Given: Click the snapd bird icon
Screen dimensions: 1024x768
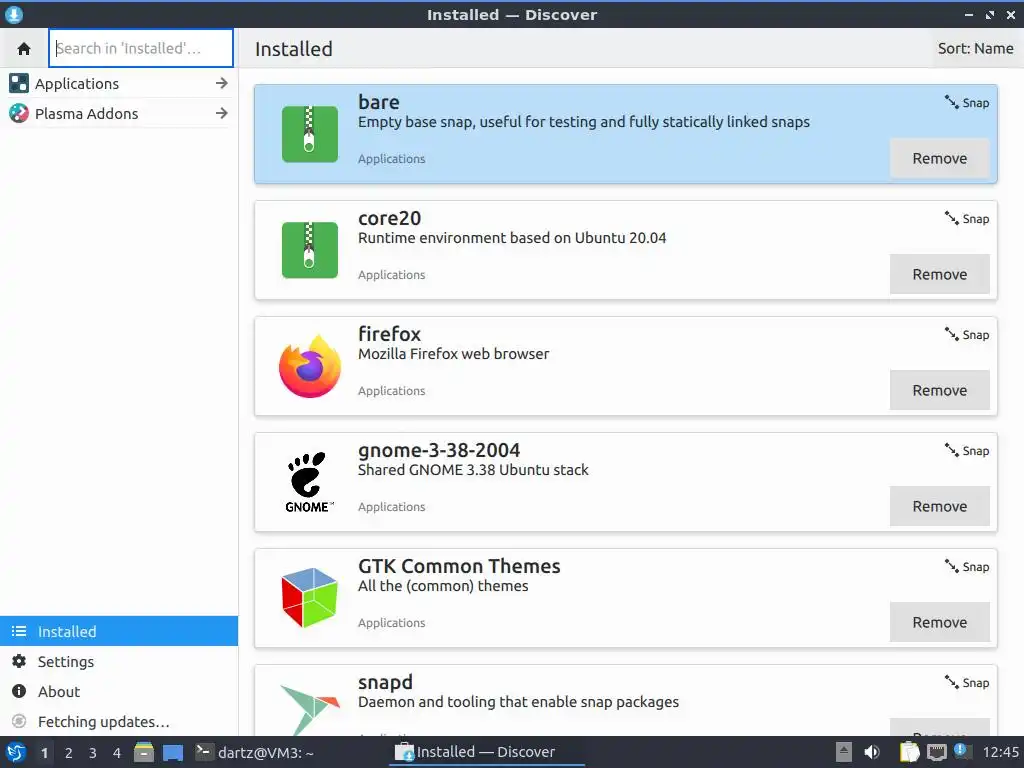Looking at the screenshot, I should click(x=310, y=709).
